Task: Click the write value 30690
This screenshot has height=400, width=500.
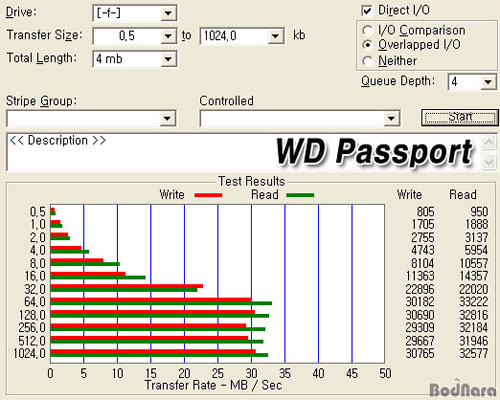Action: point(420,315)
